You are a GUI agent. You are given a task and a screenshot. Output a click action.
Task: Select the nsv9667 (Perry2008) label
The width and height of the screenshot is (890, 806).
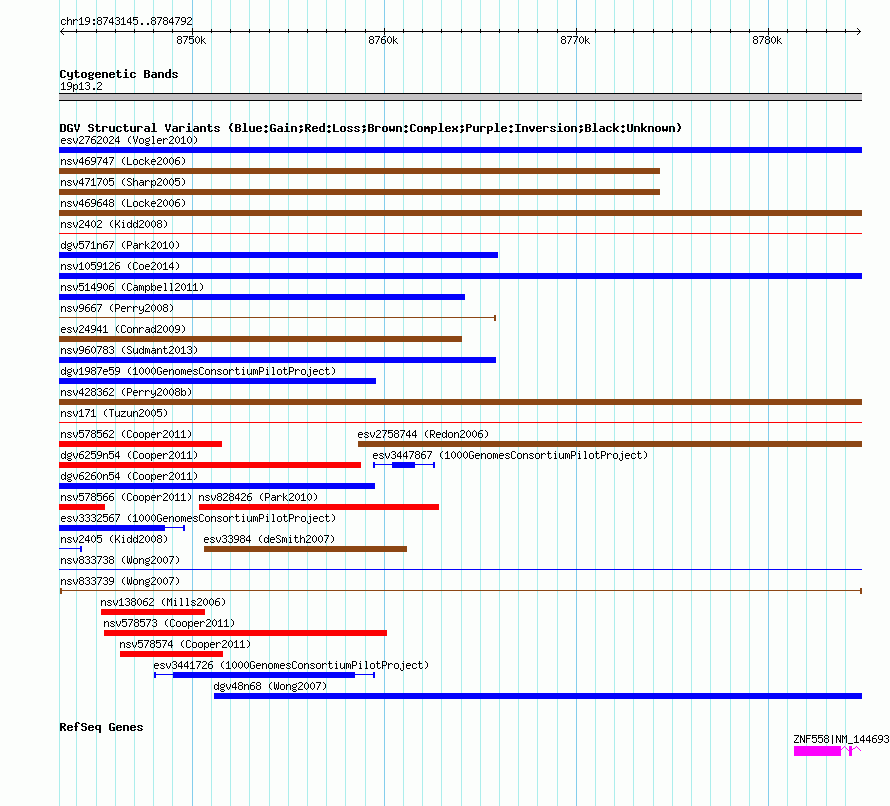click(x=117, y=308)
